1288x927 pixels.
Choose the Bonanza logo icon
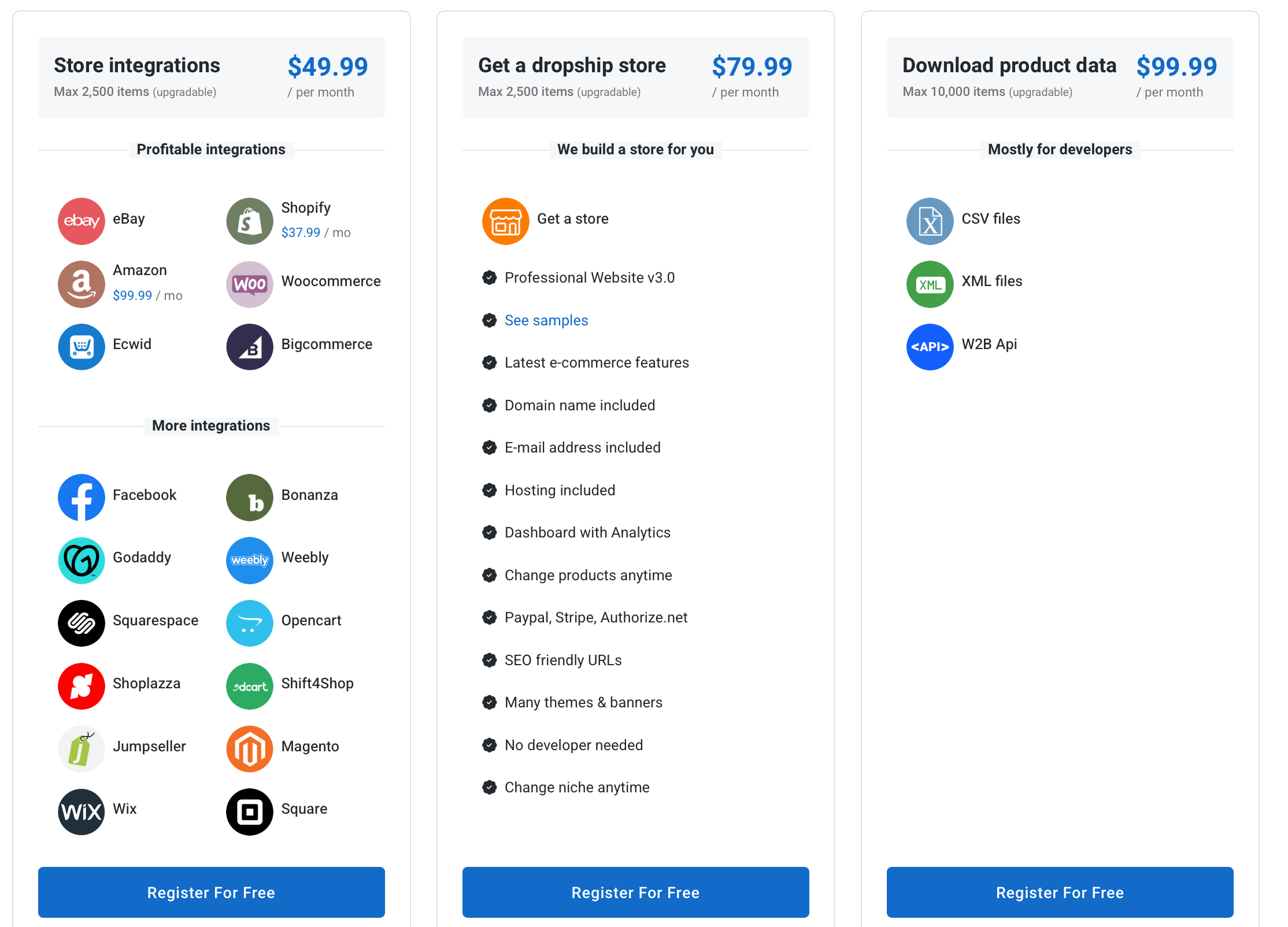[x=250, y=498]
